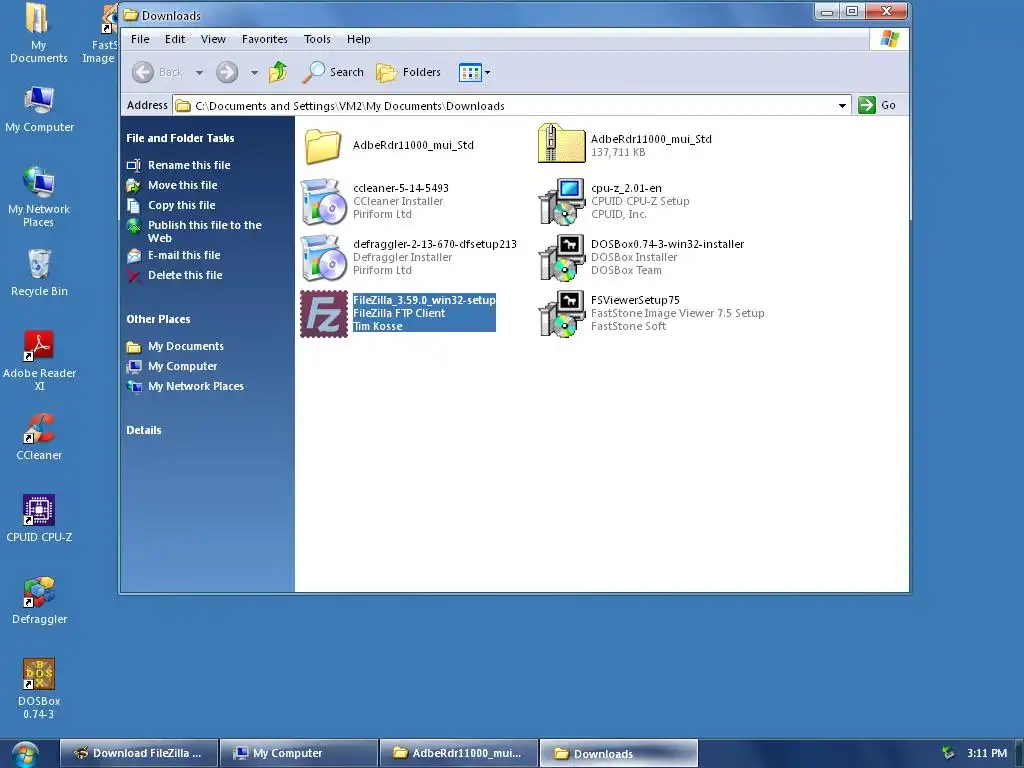The height and width of the screenshot is (768, 1024).
Task: Click the "defraggler-2-13-670-dfsetup213" file name
Action: [x=435, y=244]
